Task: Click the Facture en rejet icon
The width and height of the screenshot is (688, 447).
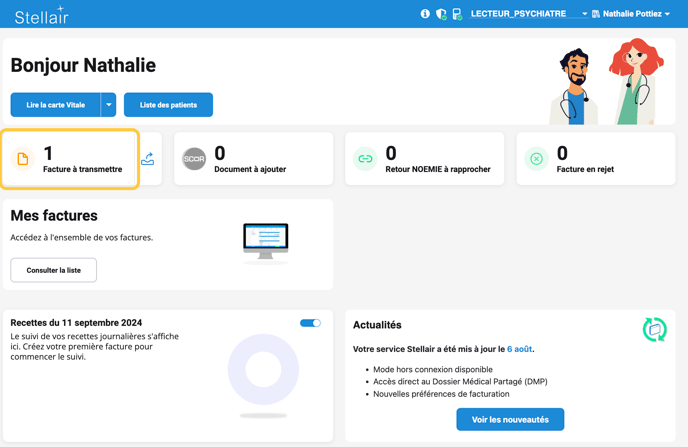Action: pyautogui.click(x=536, y=159)
